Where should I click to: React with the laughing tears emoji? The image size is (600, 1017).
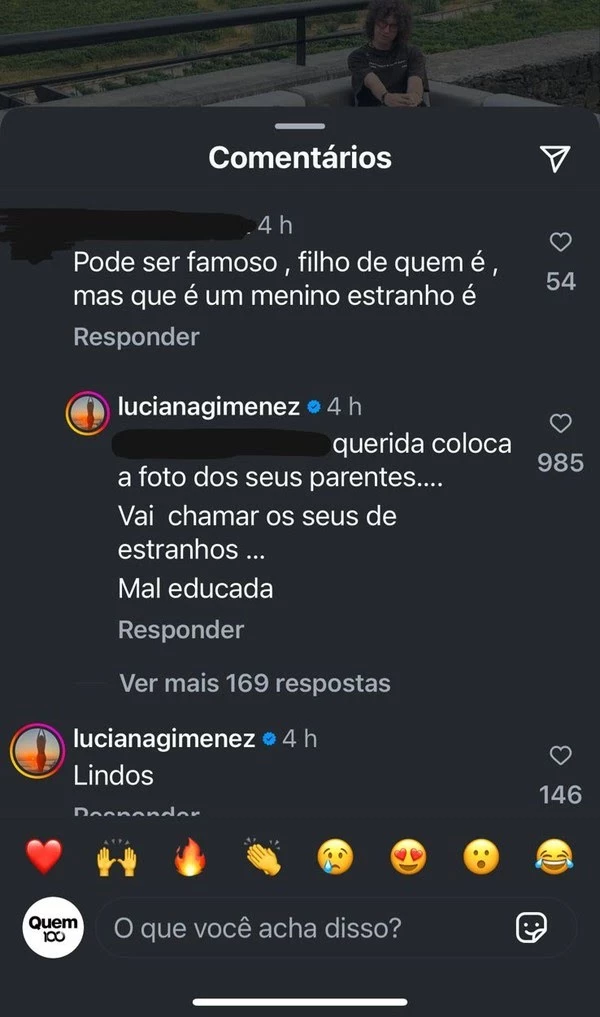click(555, 857)
